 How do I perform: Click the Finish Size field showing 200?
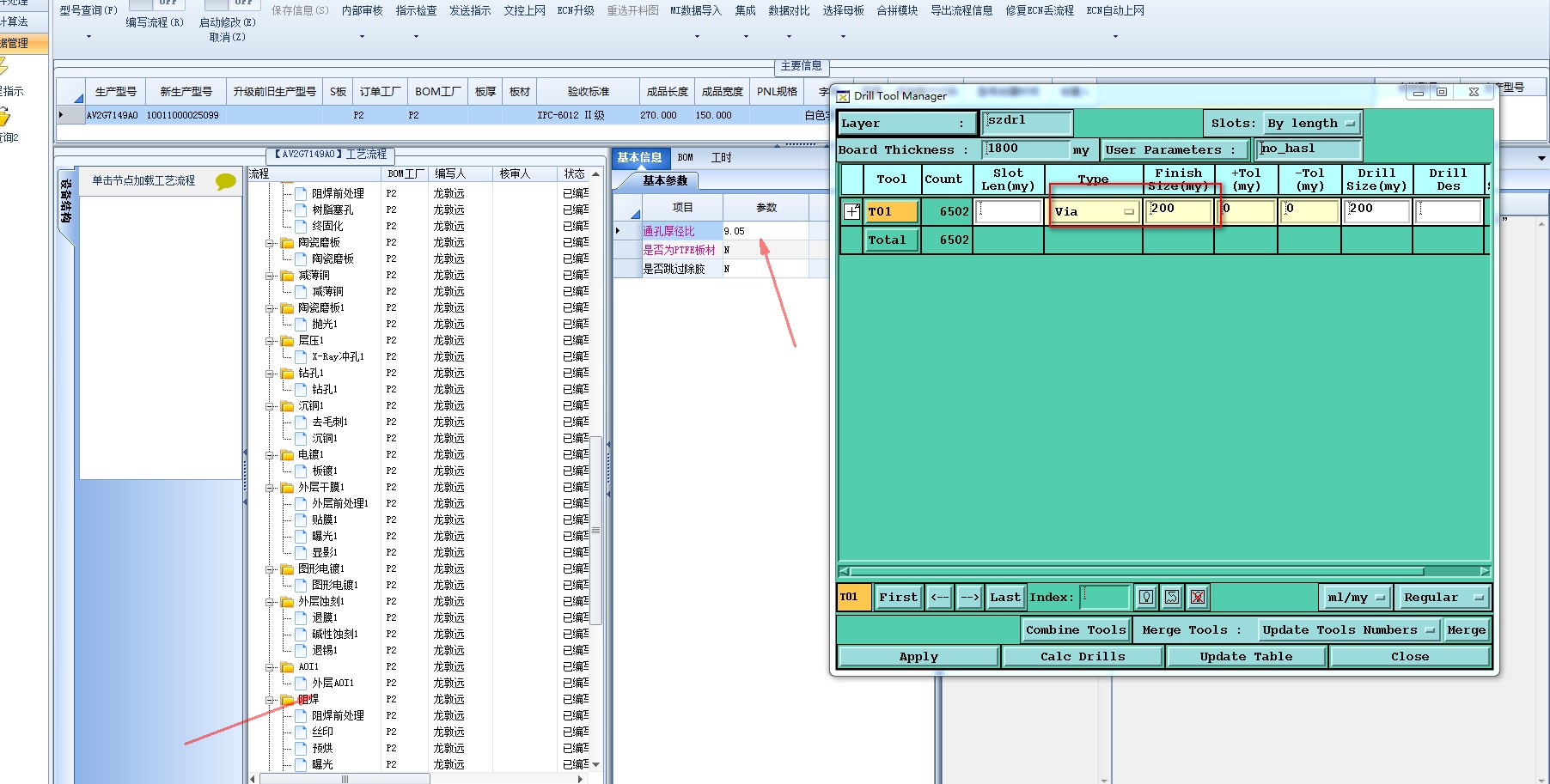click(x=1178, y=211)
